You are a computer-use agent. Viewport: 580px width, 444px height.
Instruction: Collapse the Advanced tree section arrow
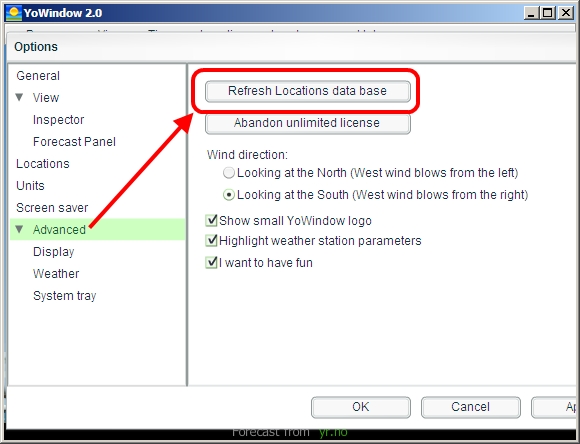pos(19,229)
